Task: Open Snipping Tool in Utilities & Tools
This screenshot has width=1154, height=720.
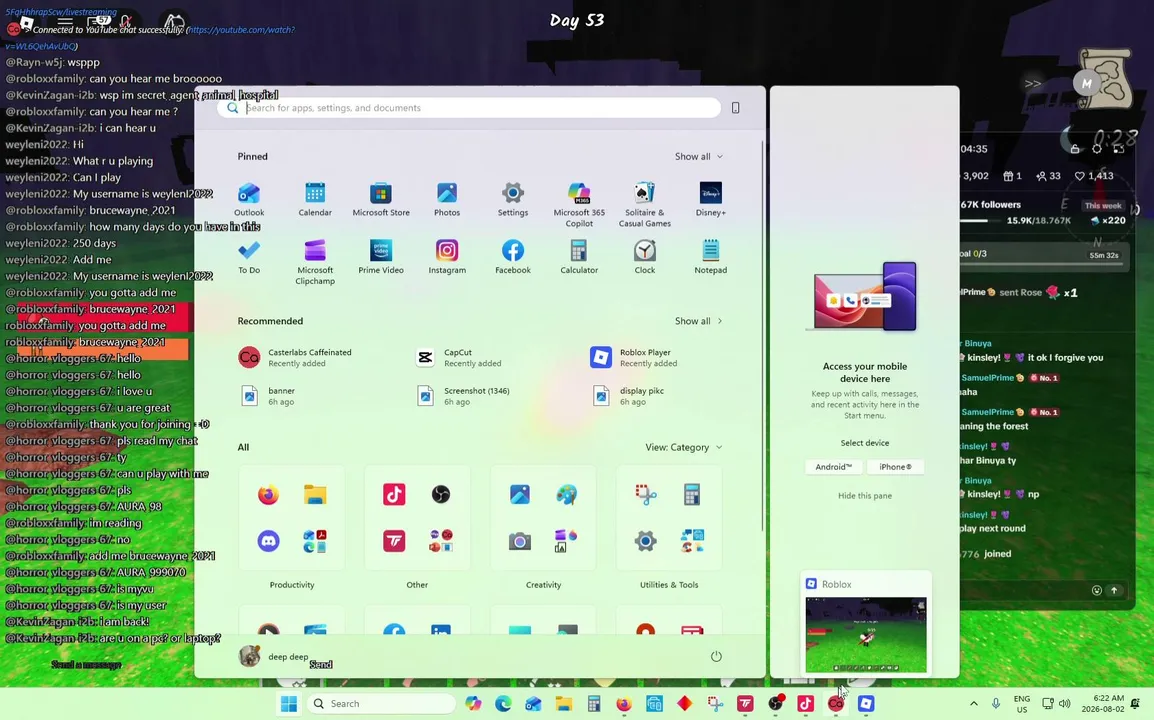Action: pos(645,494)
